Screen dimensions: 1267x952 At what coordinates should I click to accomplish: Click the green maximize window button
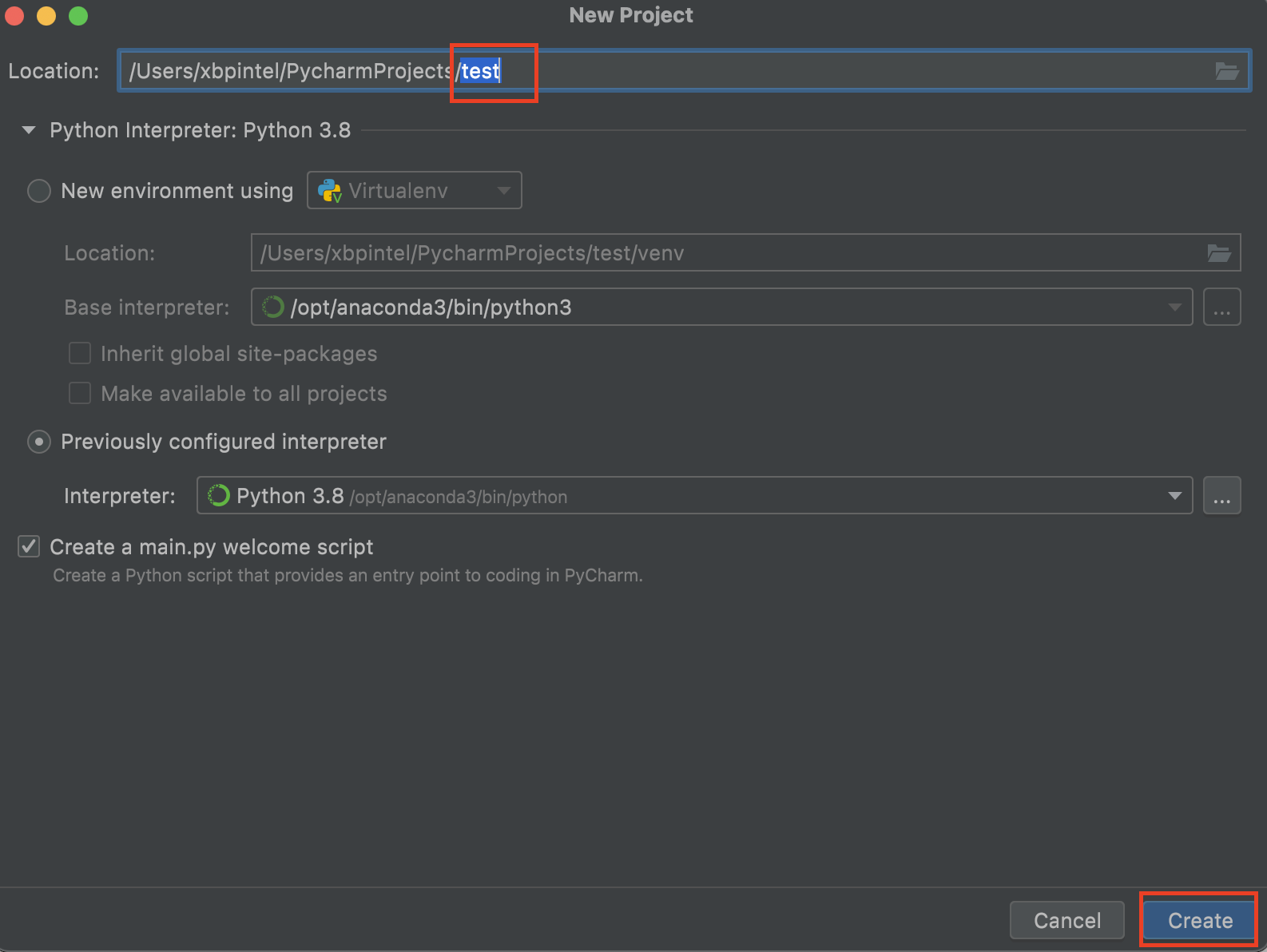[78, 16]
